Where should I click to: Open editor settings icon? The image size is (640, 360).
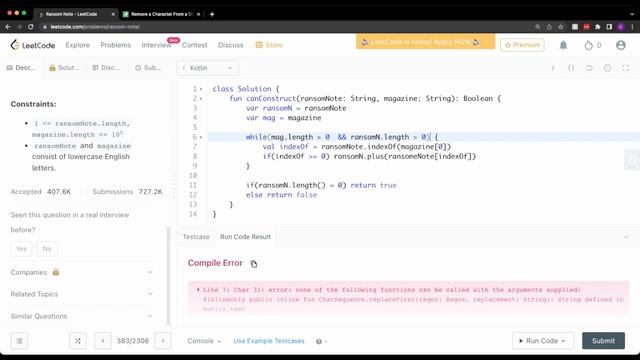point(607,68)
